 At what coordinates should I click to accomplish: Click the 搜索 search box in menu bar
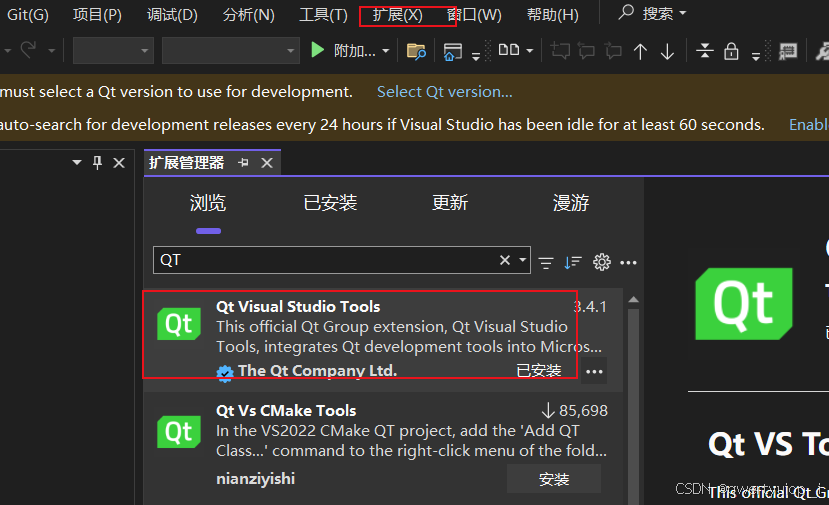(x=652, y=13)
